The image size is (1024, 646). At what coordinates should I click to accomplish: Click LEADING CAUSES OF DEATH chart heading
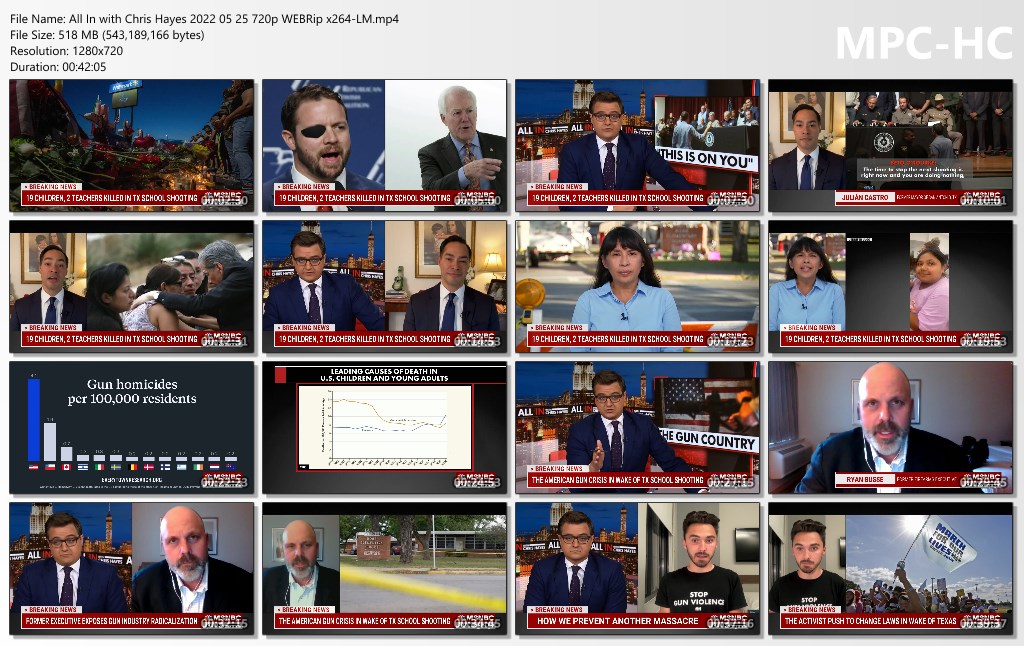click(x=384, y=374)
